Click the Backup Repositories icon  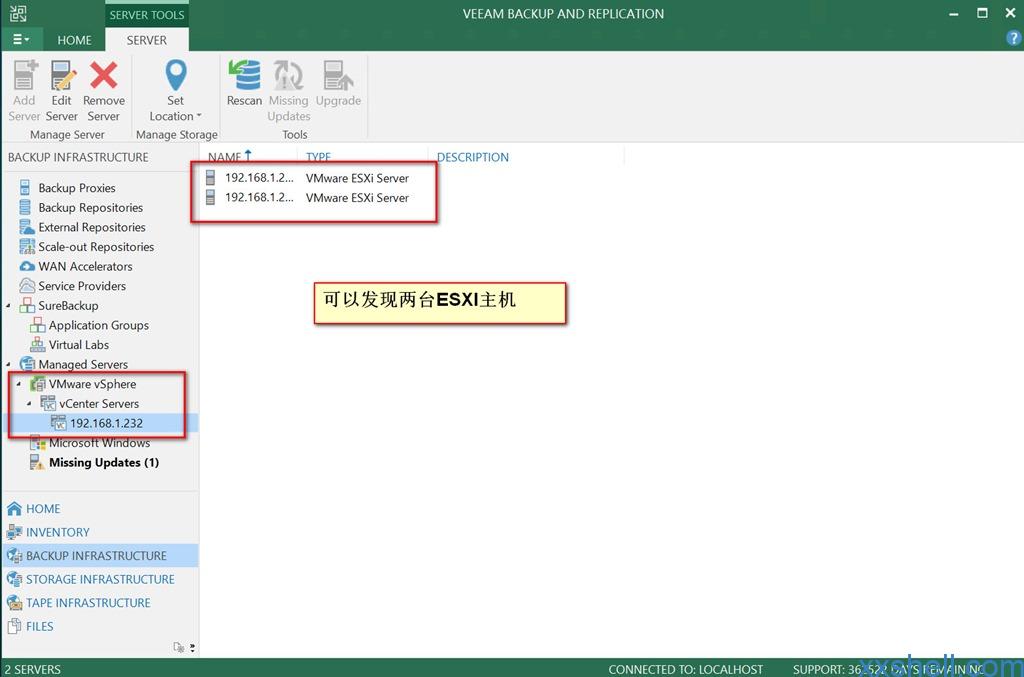point(25,208)
